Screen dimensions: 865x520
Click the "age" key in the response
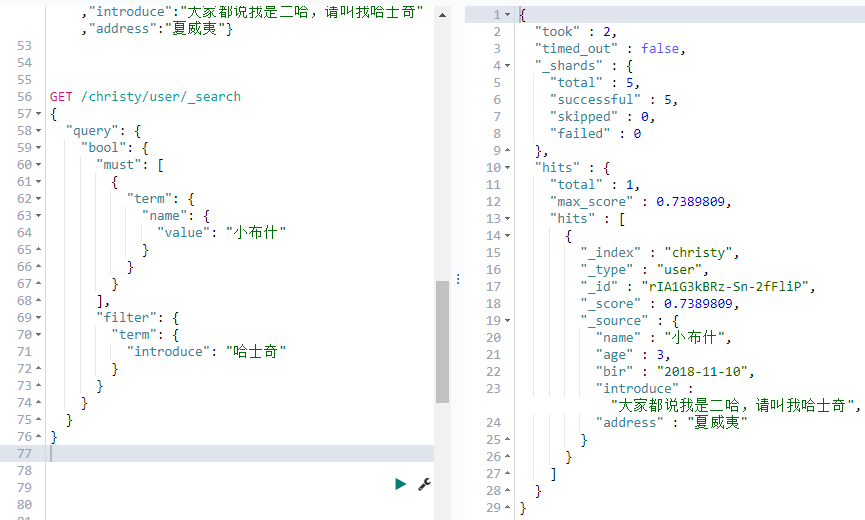pyautogui.click(x=614, y=355)
